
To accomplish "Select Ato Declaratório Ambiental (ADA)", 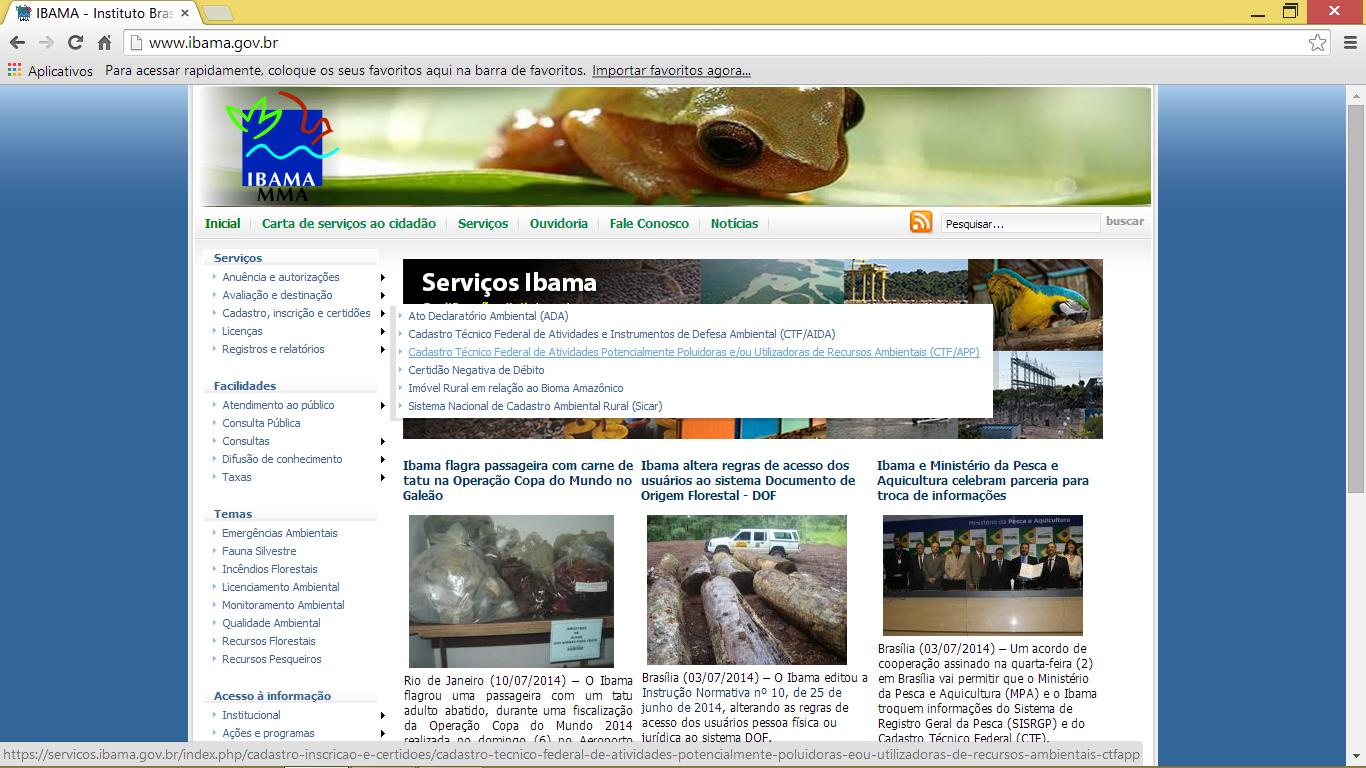I will click(488, 316).
